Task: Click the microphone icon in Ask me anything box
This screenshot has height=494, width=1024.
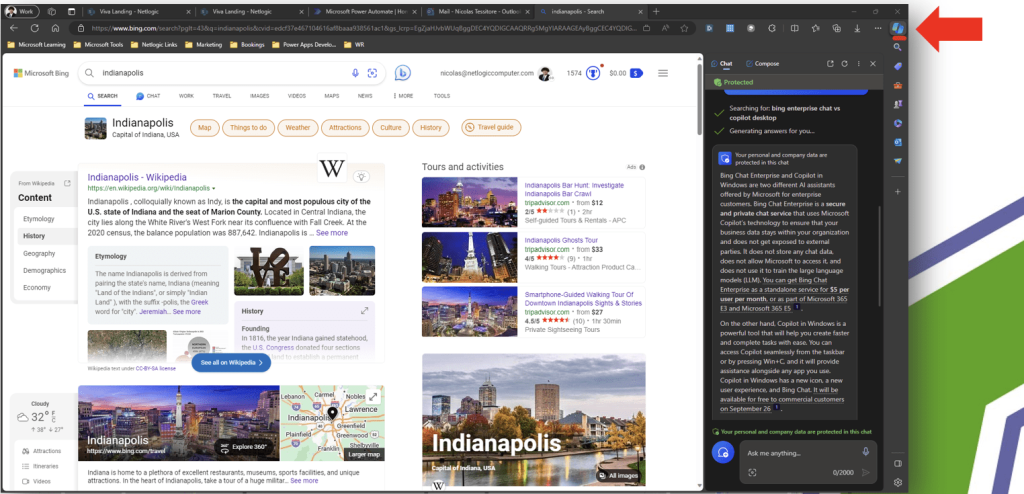Action: coord(866,453)
